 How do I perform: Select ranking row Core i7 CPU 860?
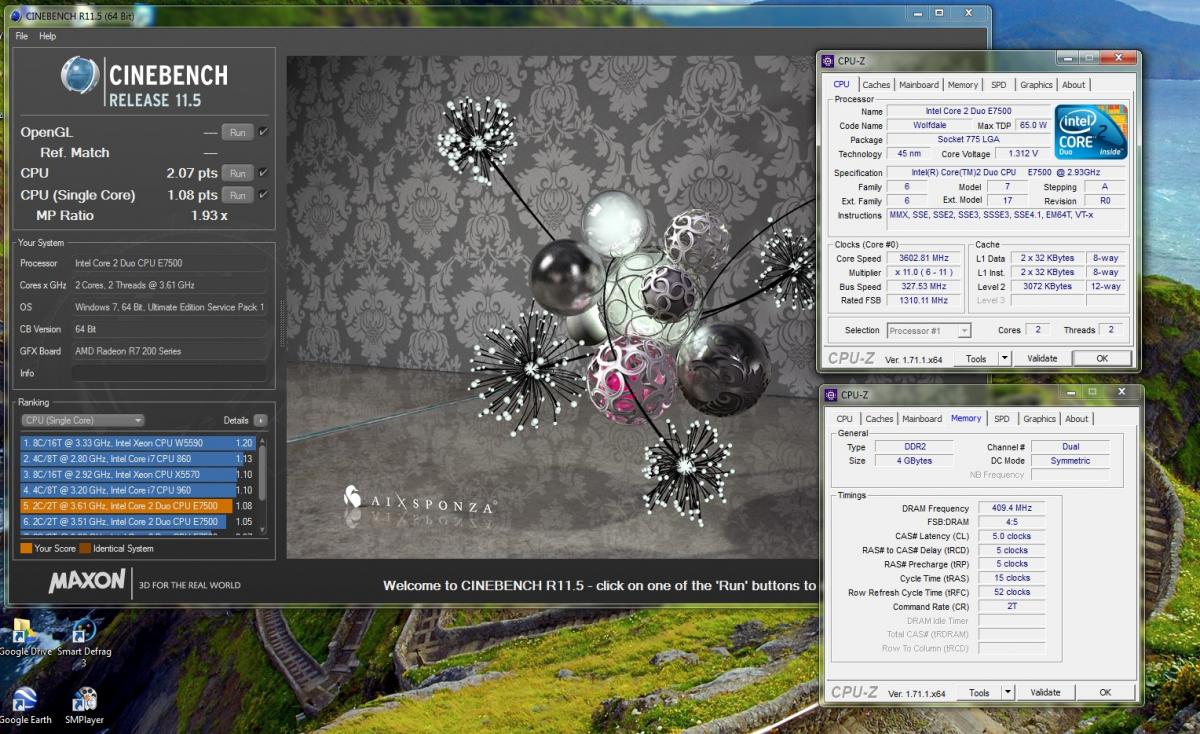coord(137,458)
